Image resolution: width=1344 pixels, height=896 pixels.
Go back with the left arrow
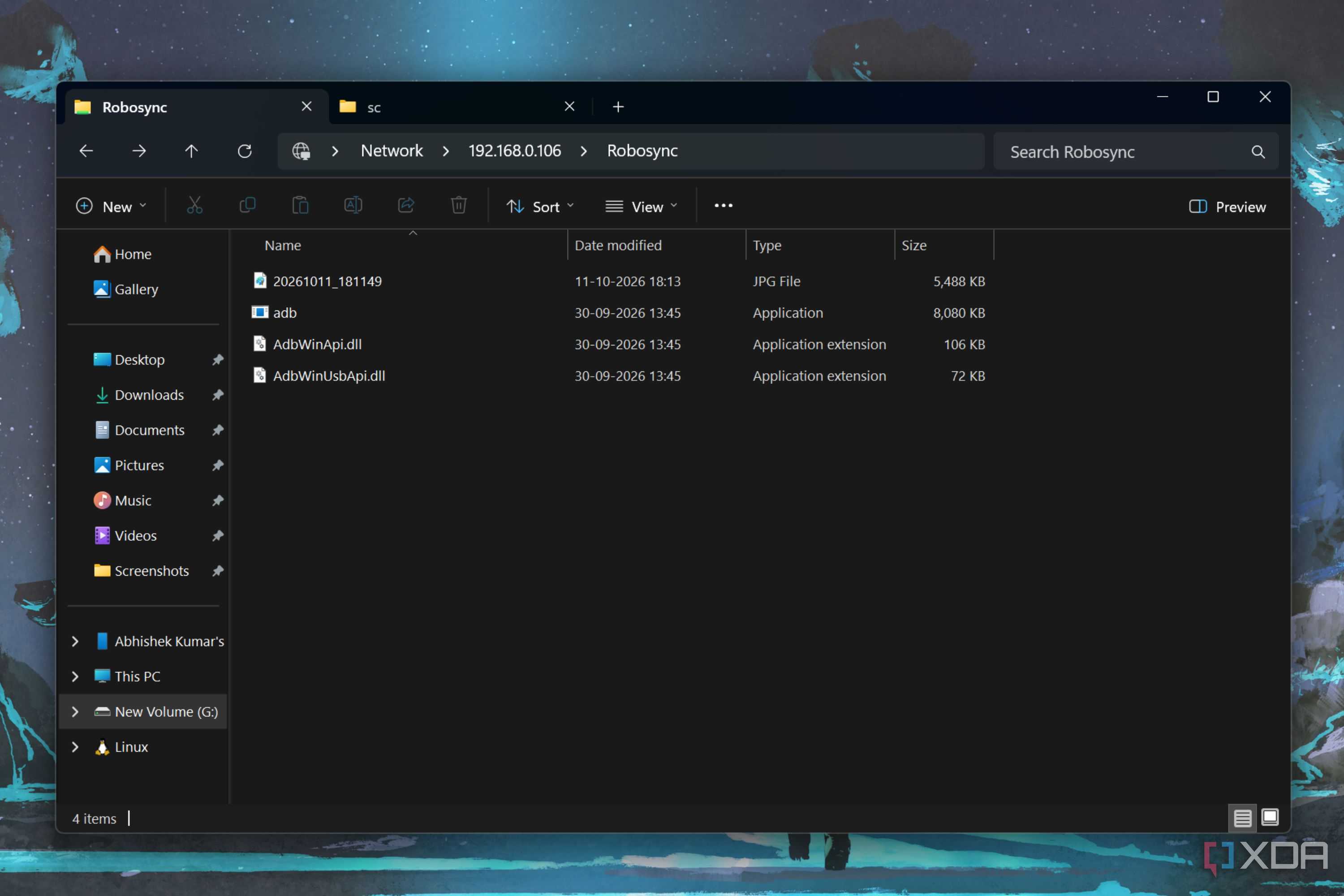tap(86, 151)
